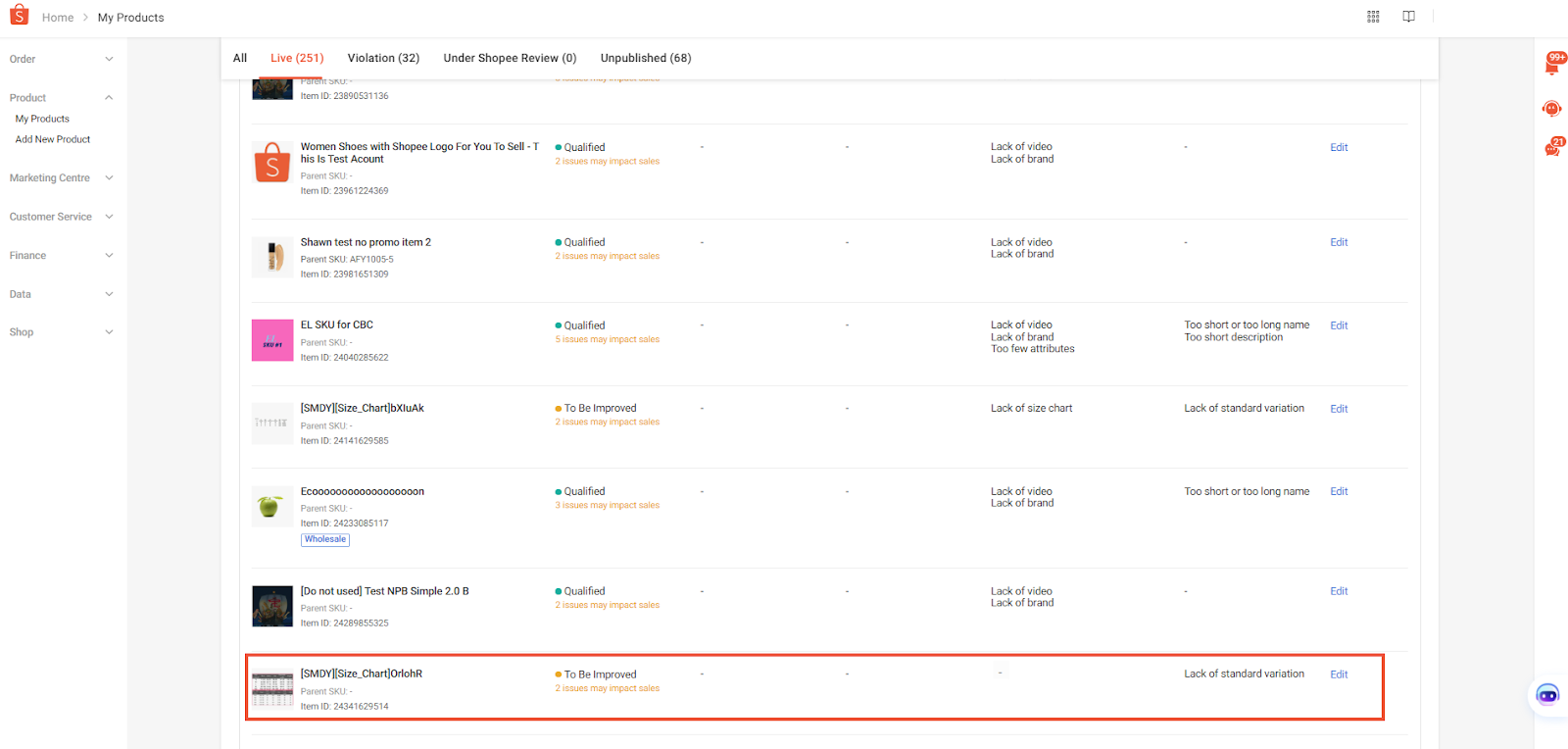The image size is (1568, 749).
Task: Open the chat messages icon with badge
Action: coord(1553,148)
